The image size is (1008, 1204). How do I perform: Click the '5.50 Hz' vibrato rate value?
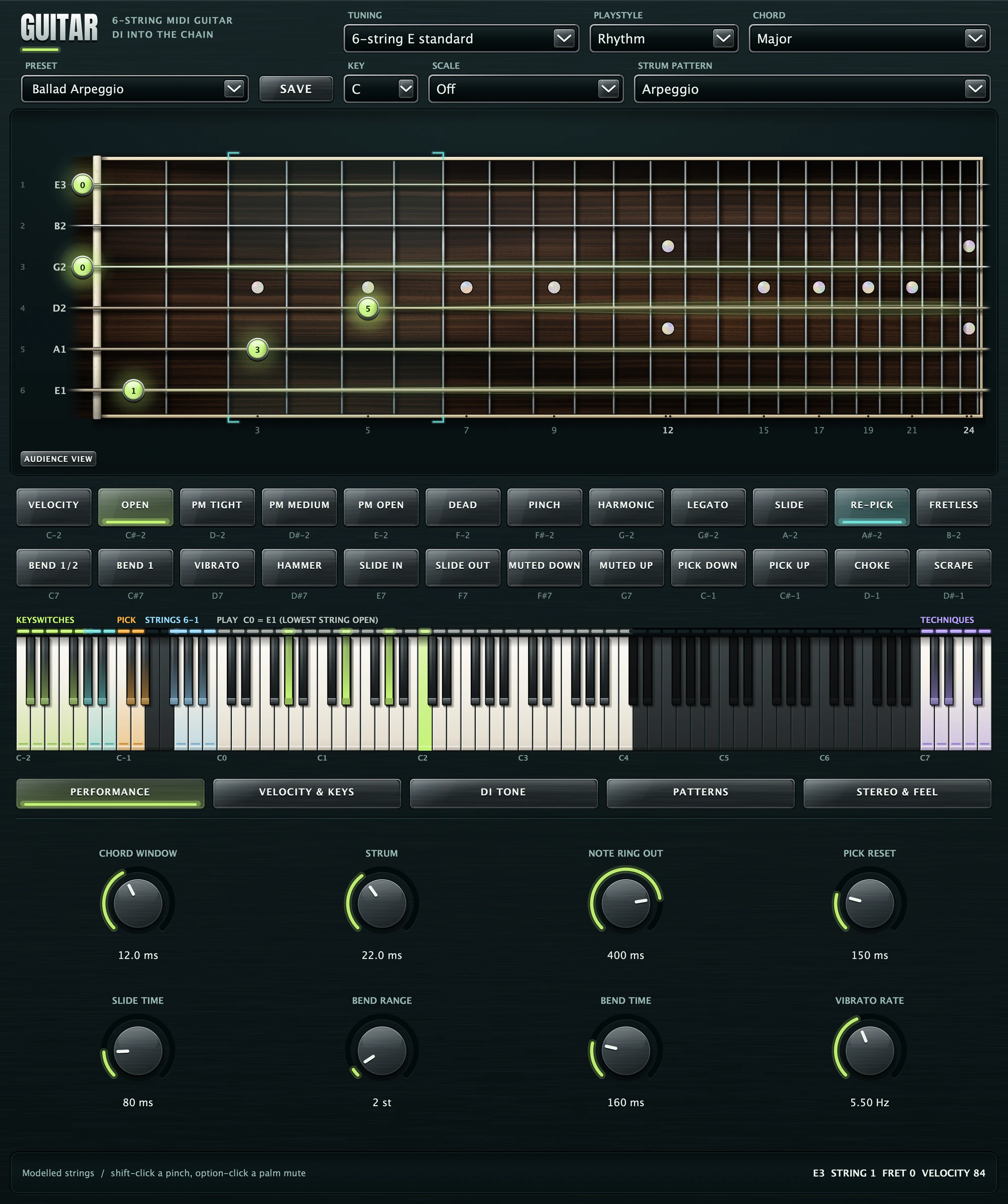[x=869, y=1103]
